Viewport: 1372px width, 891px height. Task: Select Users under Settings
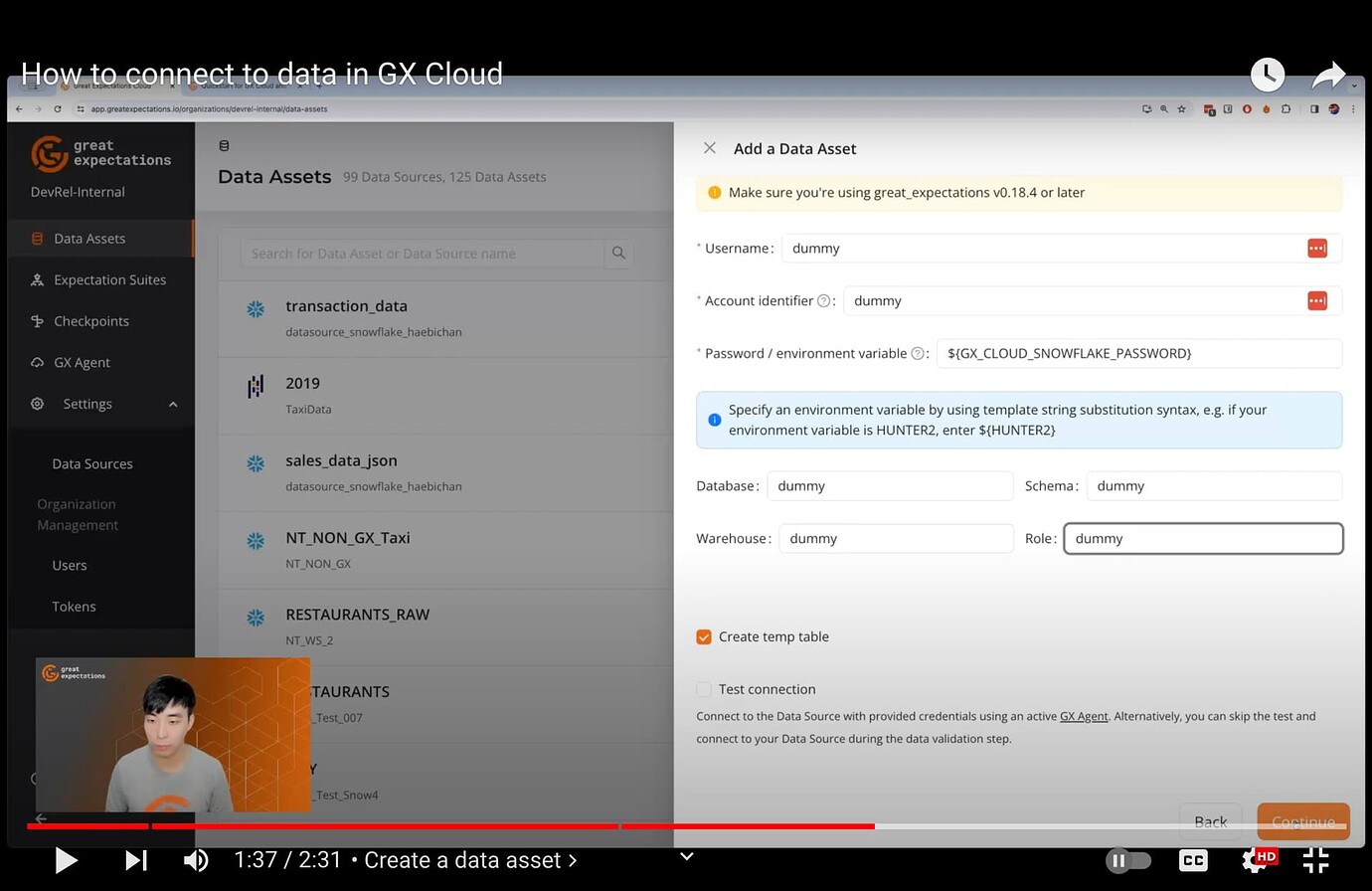point(69,565)
